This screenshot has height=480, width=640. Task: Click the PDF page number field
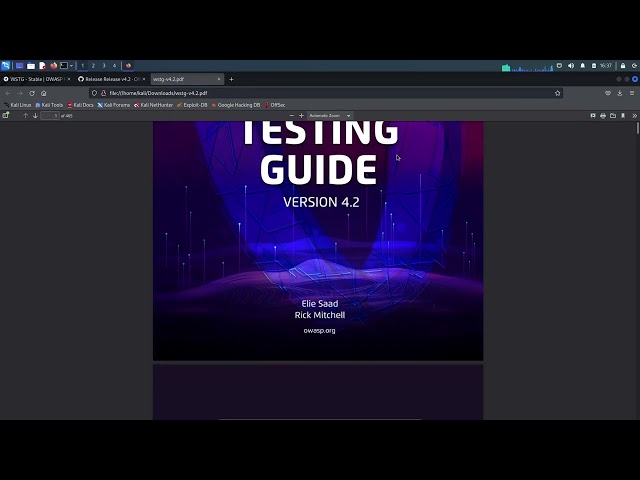pos(50,116)
